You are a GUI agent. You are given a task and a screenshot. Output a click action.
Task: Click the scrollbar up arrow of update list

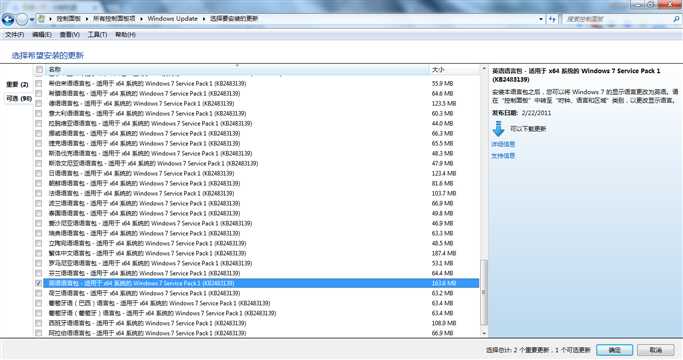[x=484, y=69]
